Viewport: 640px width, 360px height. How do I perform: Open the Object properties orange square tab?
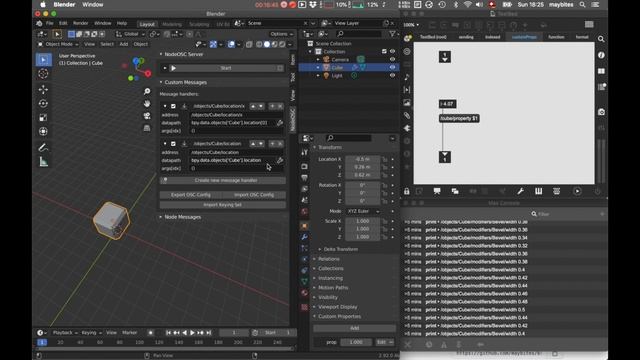point(304,226)
